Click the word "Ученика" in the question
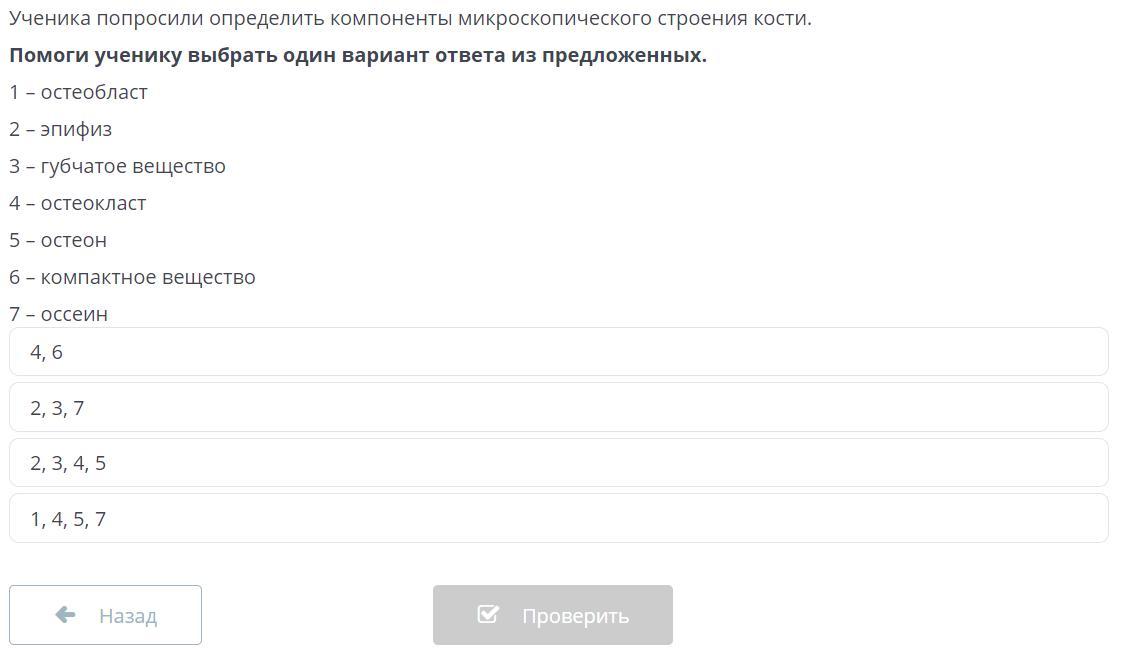Viewport: 1128px width, 648px height. pos(50,18)
